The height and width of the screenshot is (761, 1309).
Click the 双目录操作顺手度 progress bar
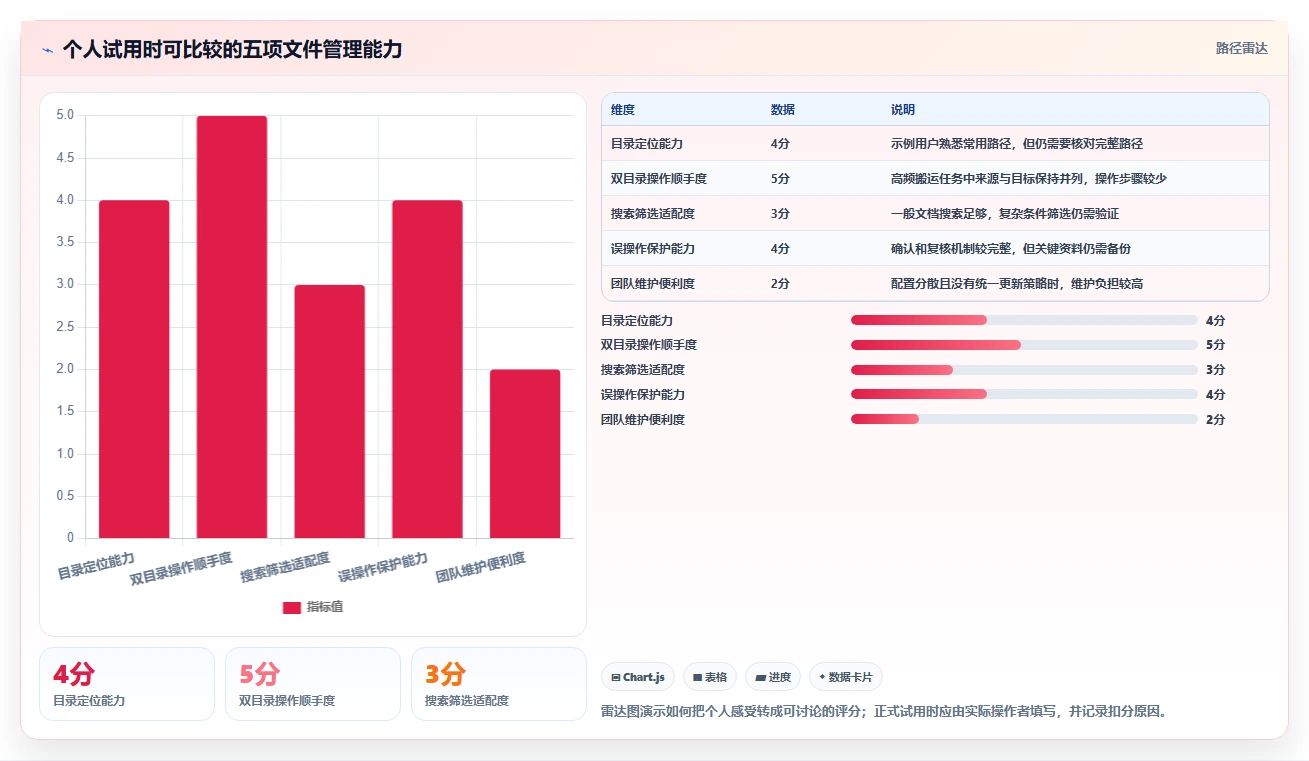point(1024,345)
